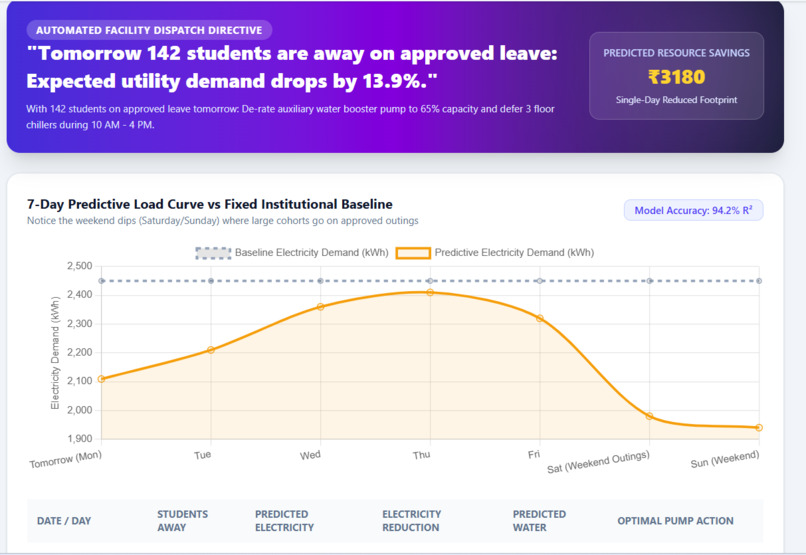The width and height of the screenshot is (806, 555).
Task: Click the Tue baseline data point
Action: pyautogui.click(x=211, y=281)
